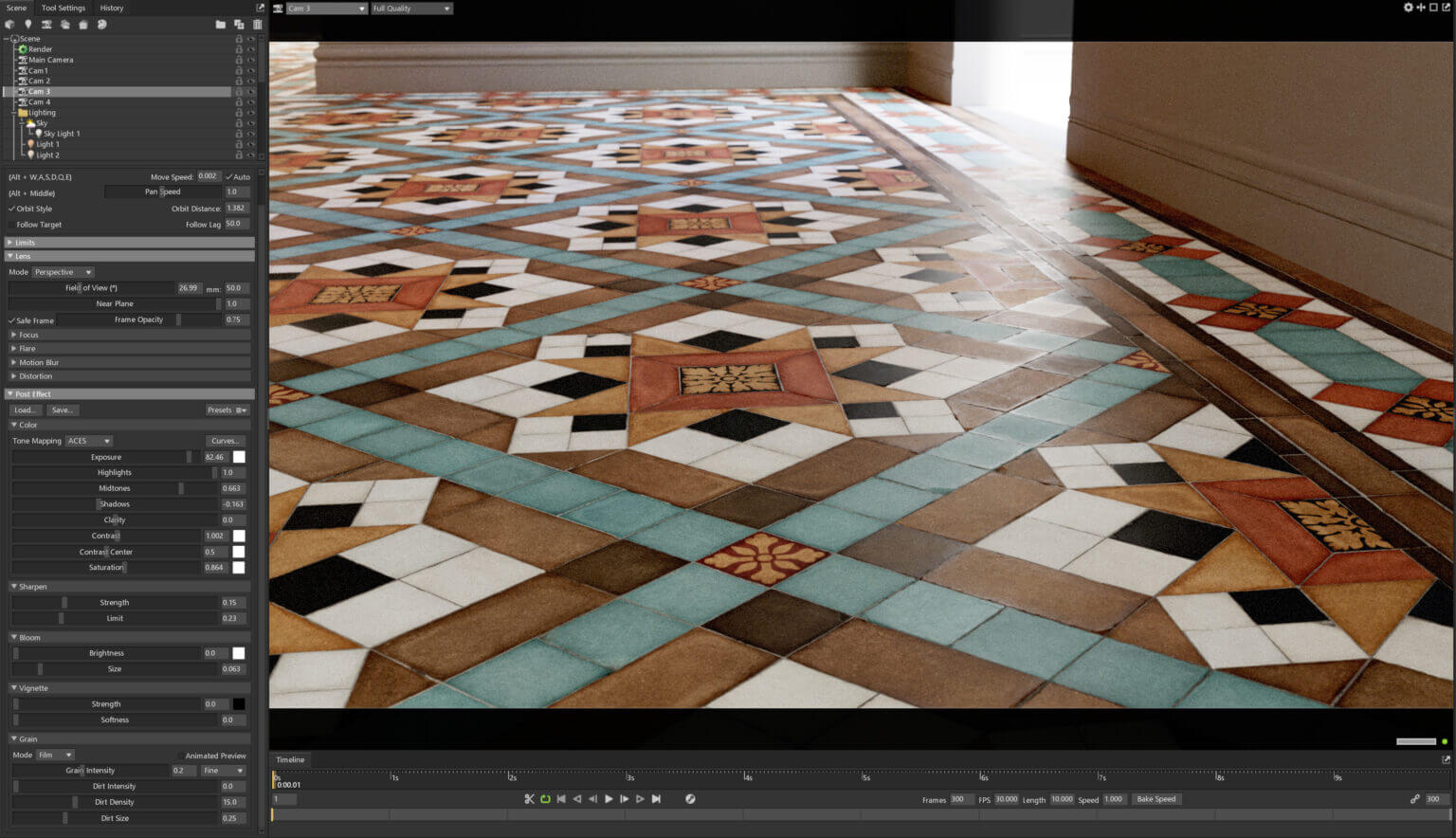Select the Timeline tab
The width and height of the screenshot is (1456, 838).
click(x=290, y=759)
